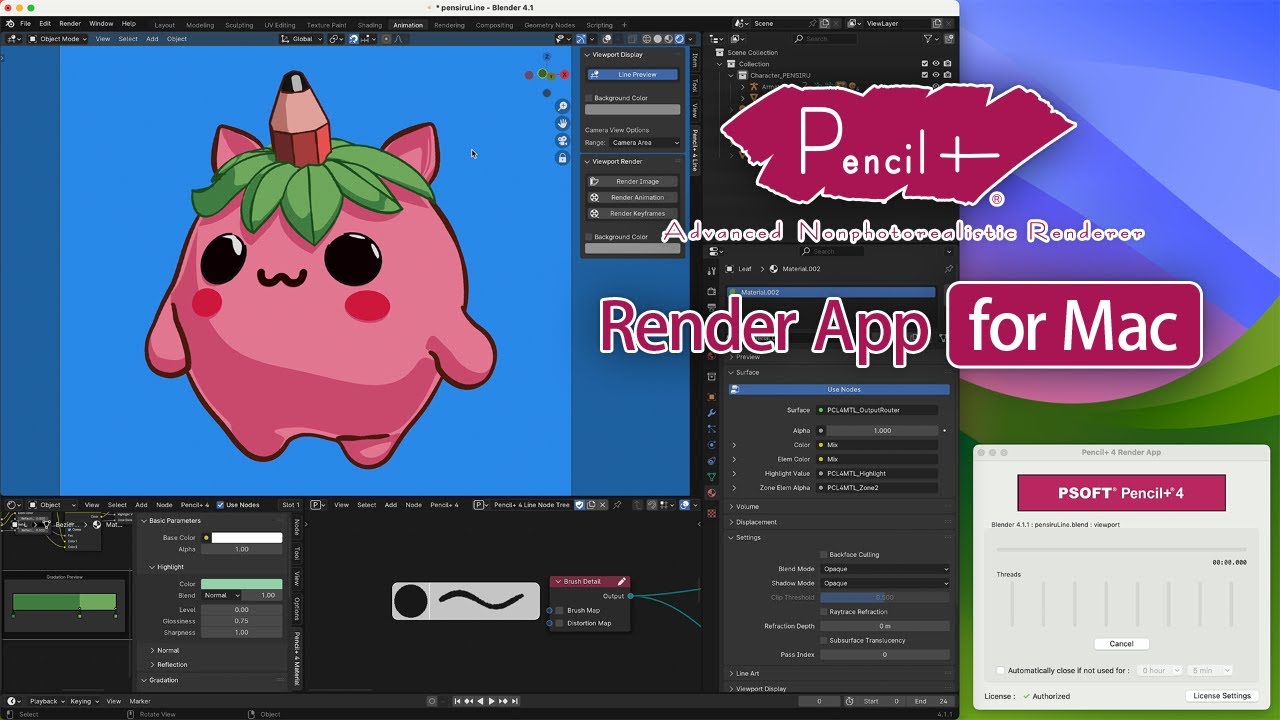Enable the Backface Culling checkbox

(x=824, y=554)
